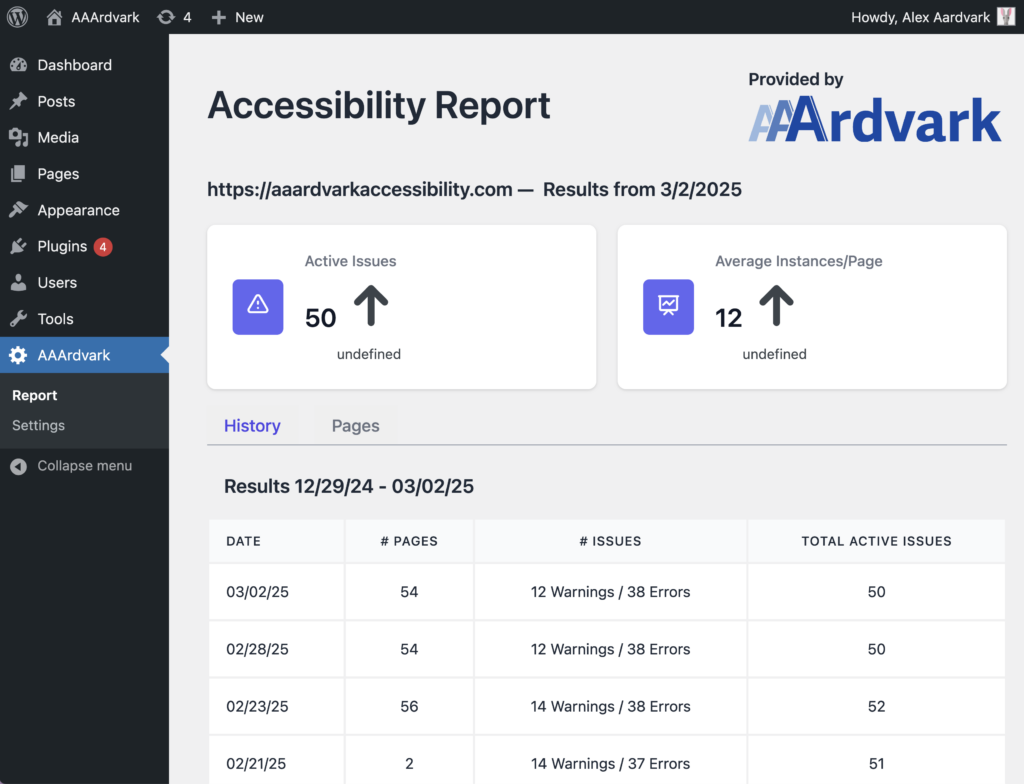
Task: Click the Average Instances/Page value 12
Action: 729,318
